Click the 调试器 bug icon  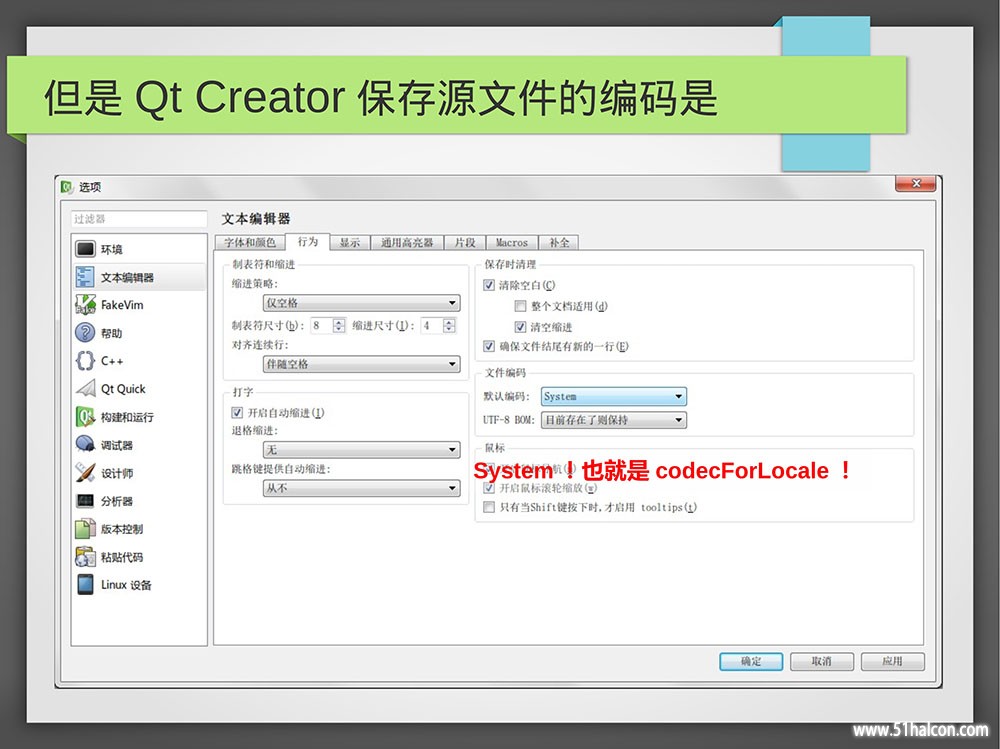coord(85,445)
